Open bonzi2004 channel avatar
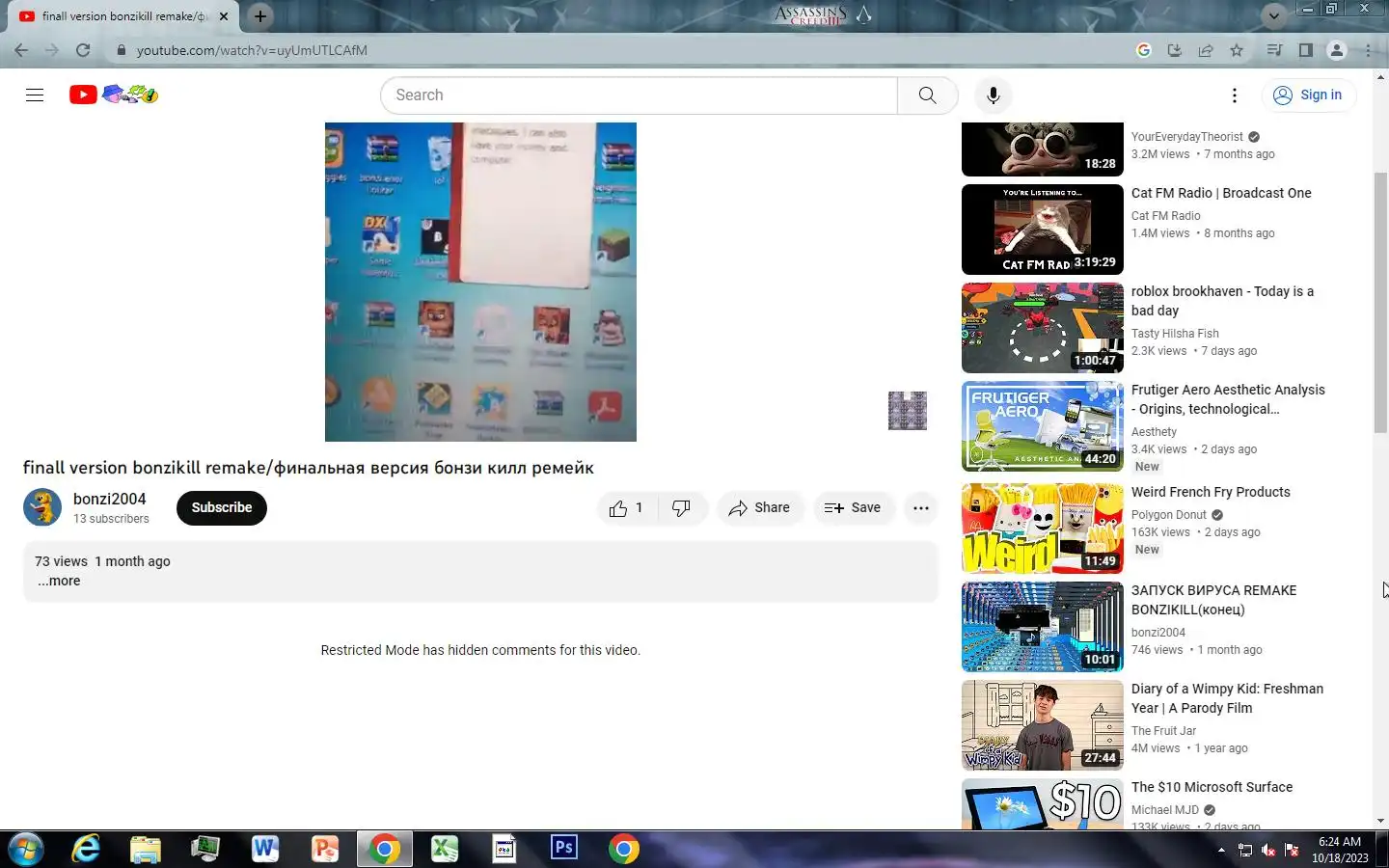1389x868 pixels. (42, 507)
